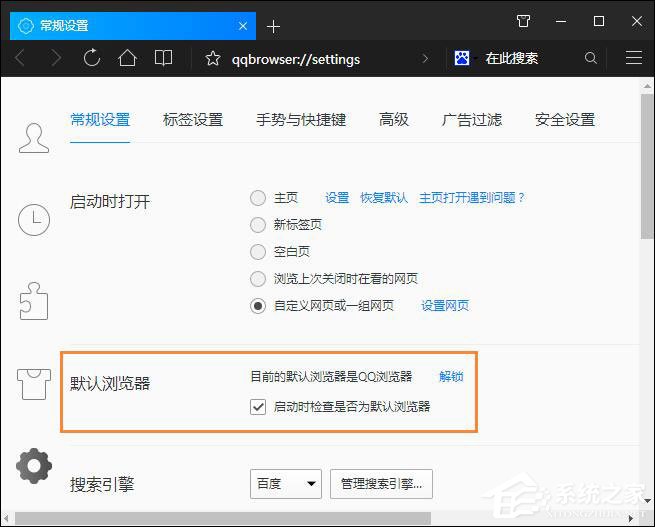
Task: Open the skin shirt icon in title bar
Action: point(523,21)
